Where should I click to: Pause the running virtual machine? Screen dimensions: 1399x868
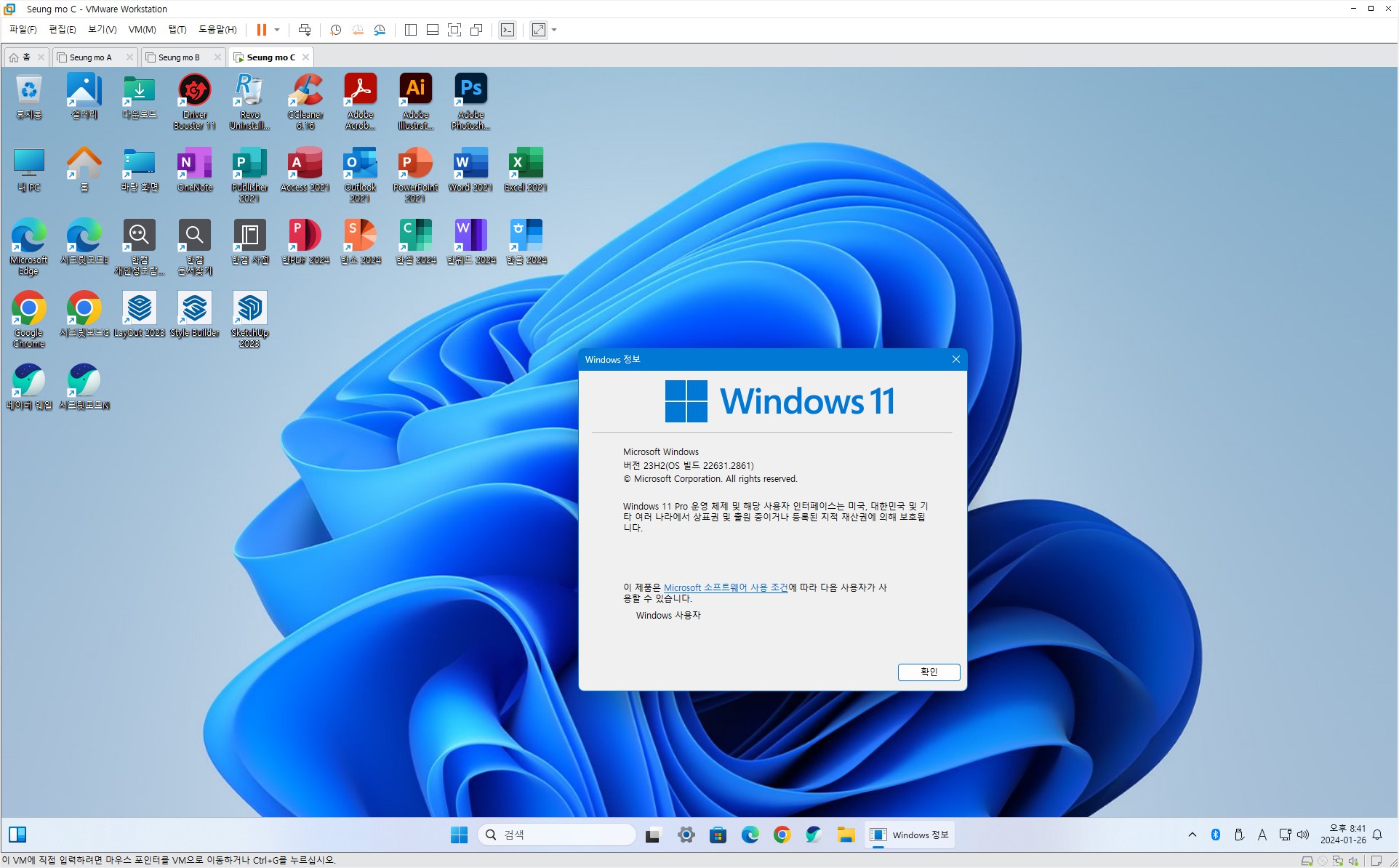tap(261, 30)
